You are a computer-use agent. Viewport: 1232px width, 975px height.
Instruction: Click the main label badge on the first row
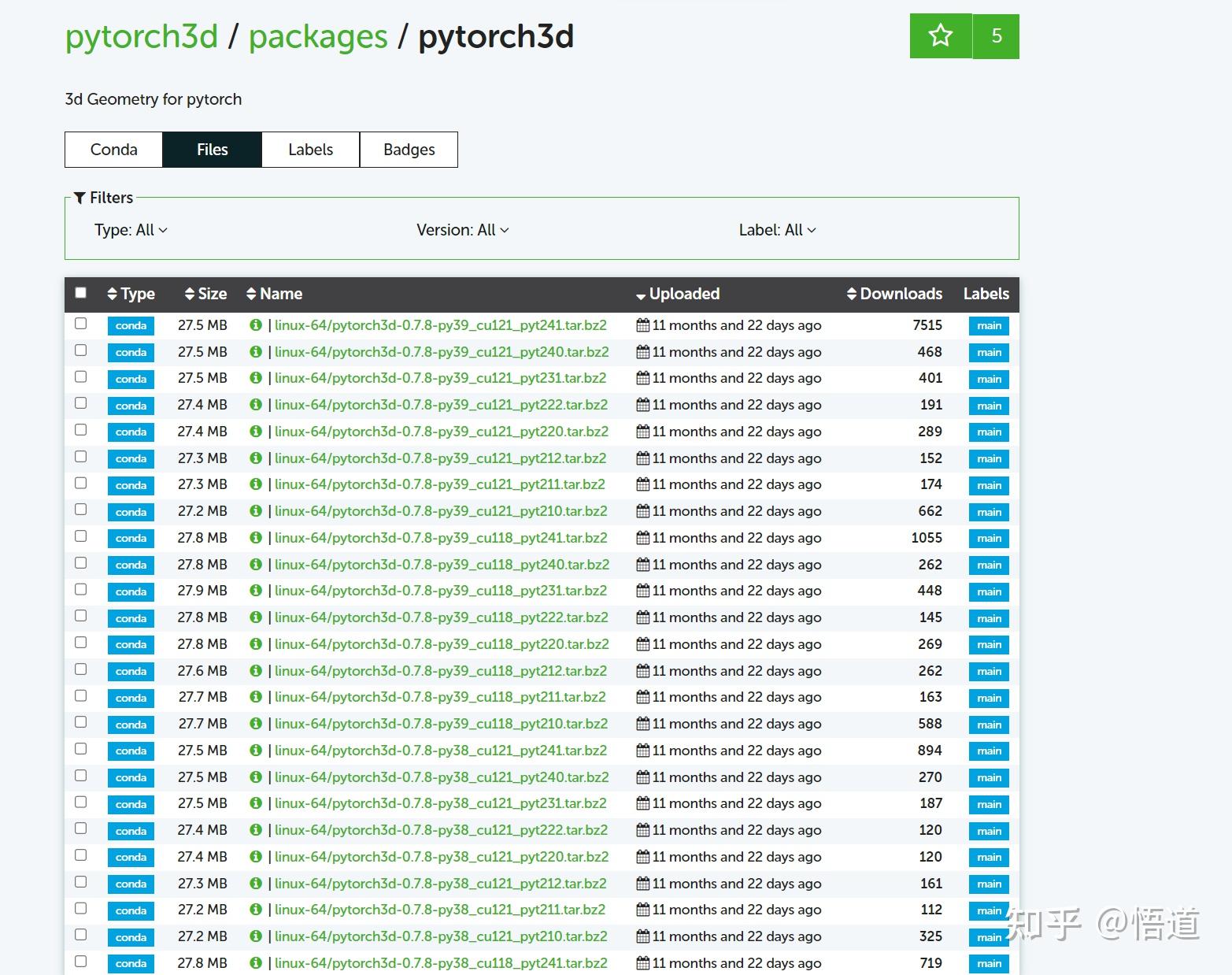tap(987, 324)
